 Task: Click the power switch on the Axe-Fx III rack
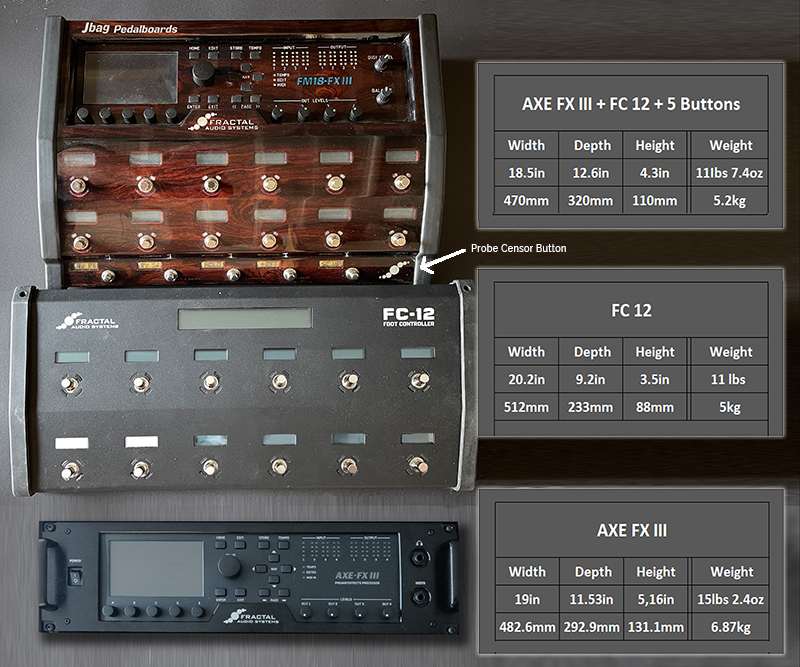click(x=76, y=577)
